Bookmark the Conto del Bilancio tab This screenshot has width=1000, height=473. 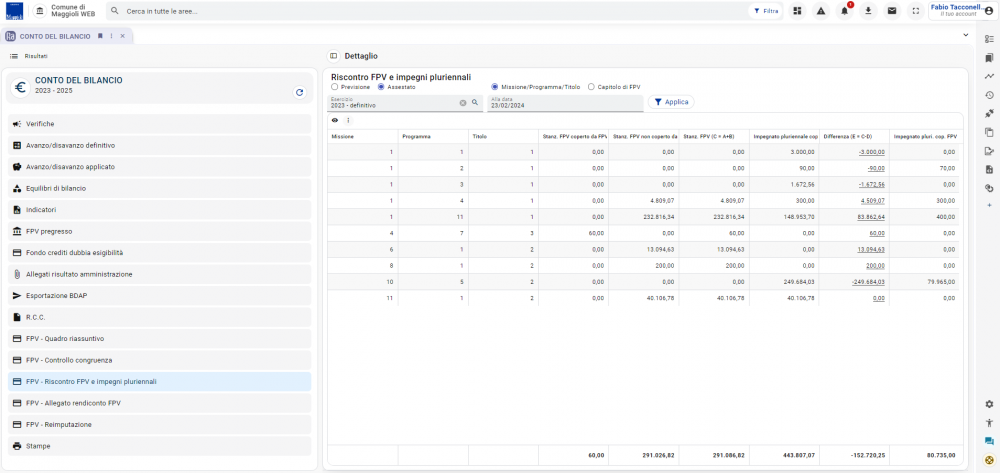(100, 36)
